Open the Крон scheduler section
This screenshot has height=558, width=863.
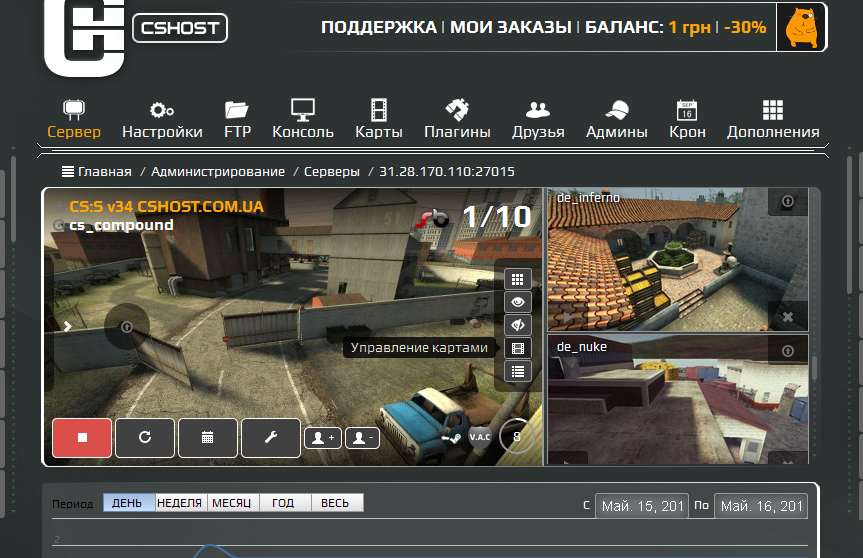[x=687, y=119]
